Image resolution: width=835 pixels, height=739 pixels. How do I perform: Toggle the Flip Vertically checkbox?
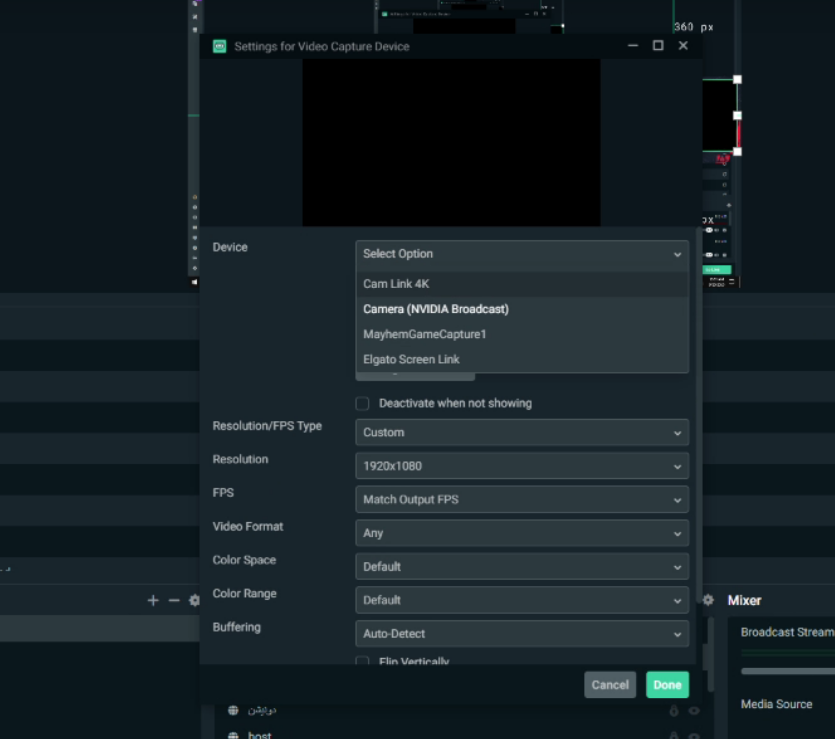click(362, 661)
